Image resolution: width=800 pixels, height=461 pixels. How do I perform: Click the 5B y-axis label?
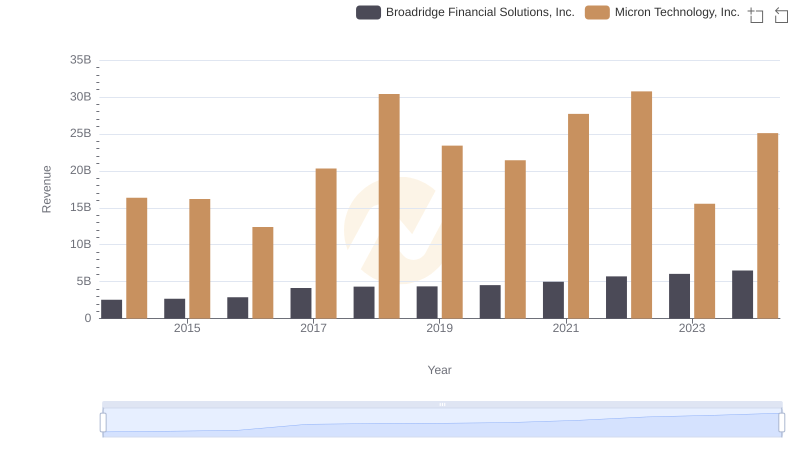[84, 281]
